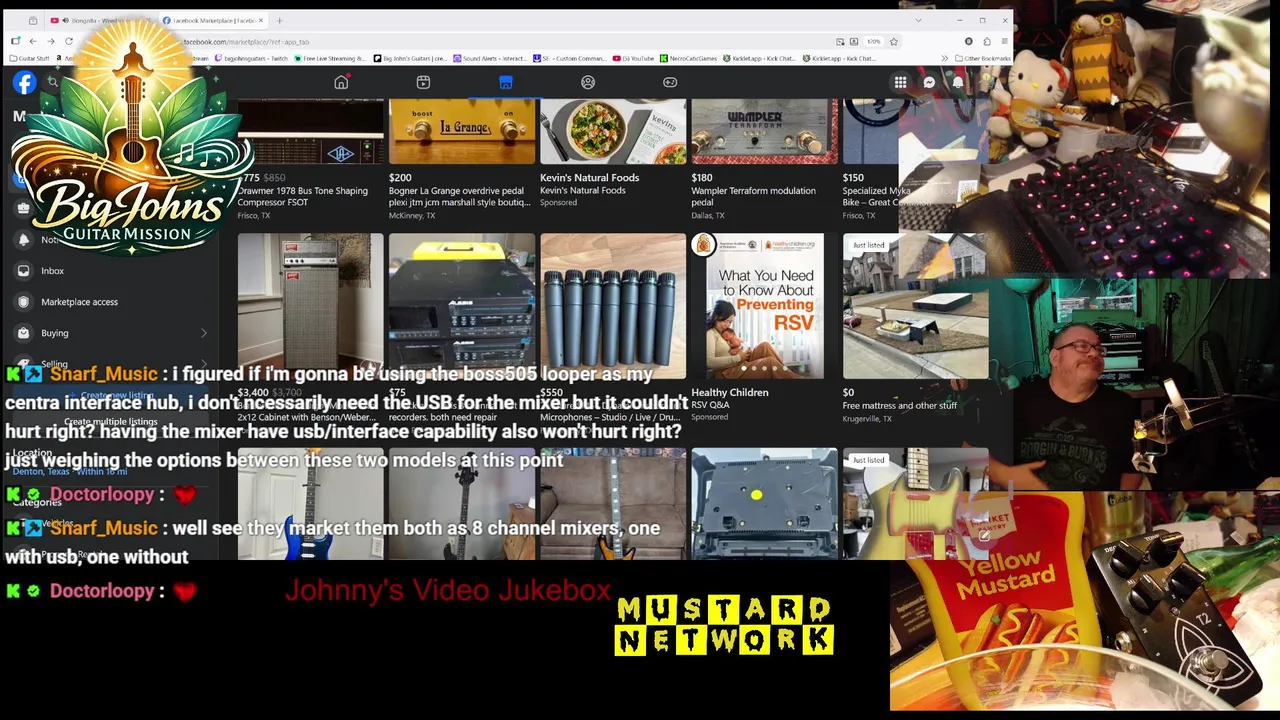Open the Messenger chat icon
This screenshot has height=720, width=1280.
pyautogui.click(x=929, y=83)
